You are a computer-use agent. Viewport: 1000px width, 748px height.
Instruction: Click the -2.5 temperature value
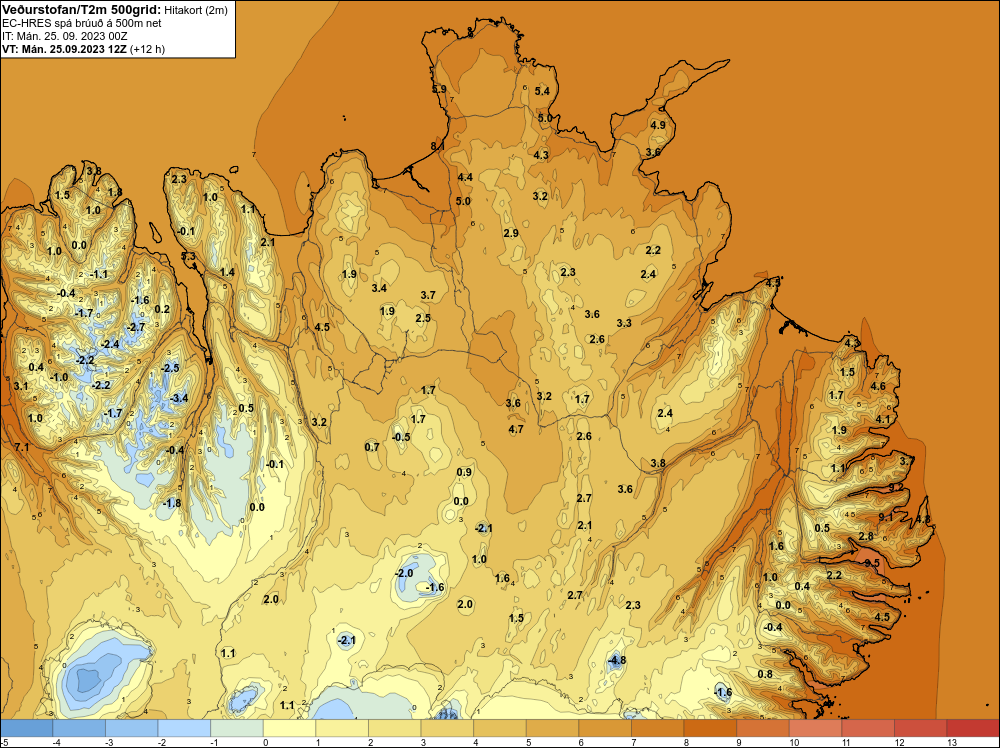click(170, 368)
